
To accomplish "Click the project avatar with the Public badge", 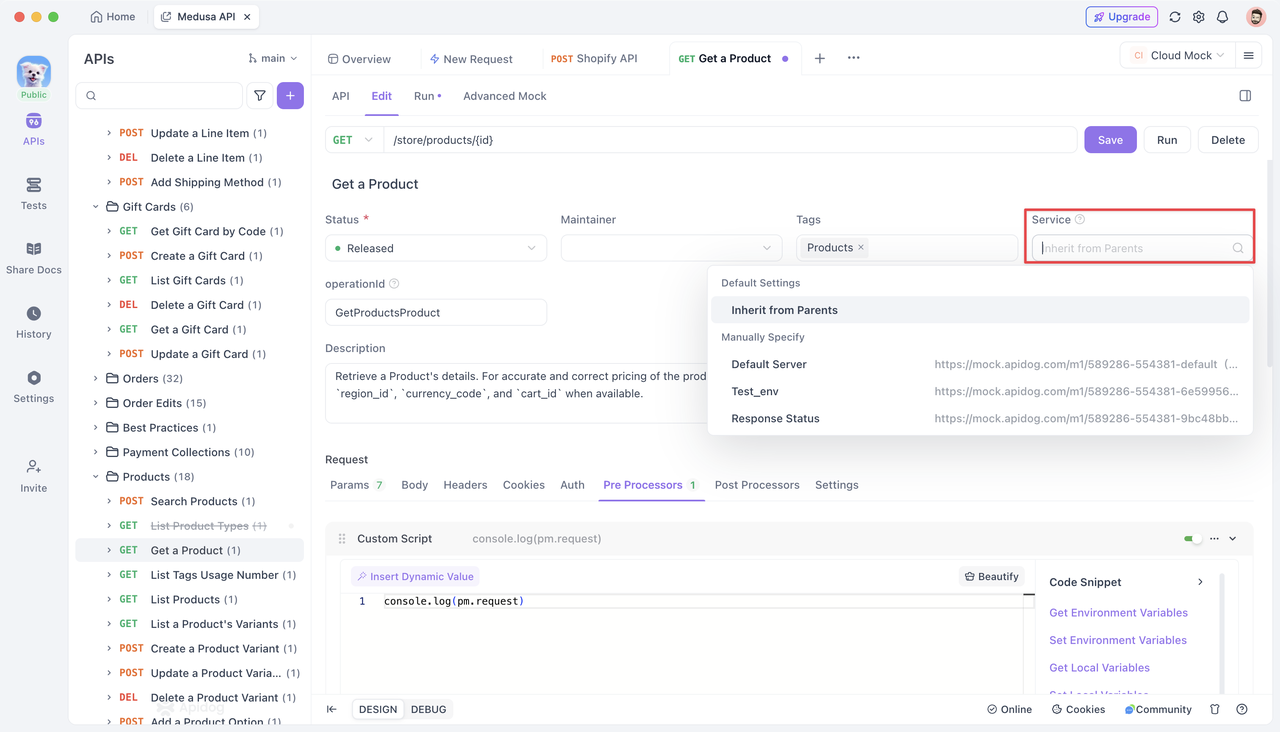I will click(x=33, y=77).
